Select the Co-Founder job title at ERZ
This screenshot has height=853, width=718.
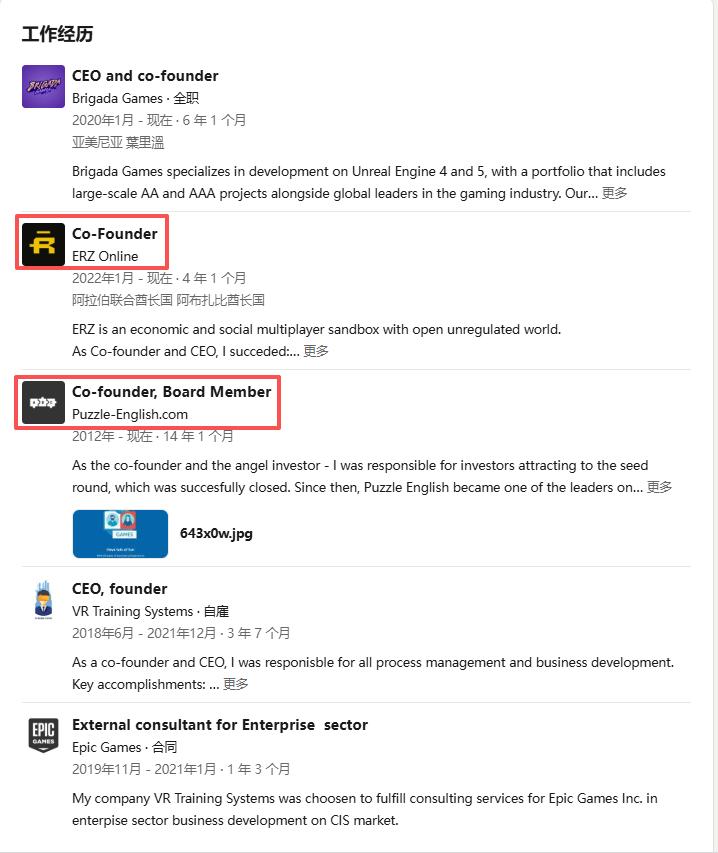pyautogui.click(x=115, y=233)
